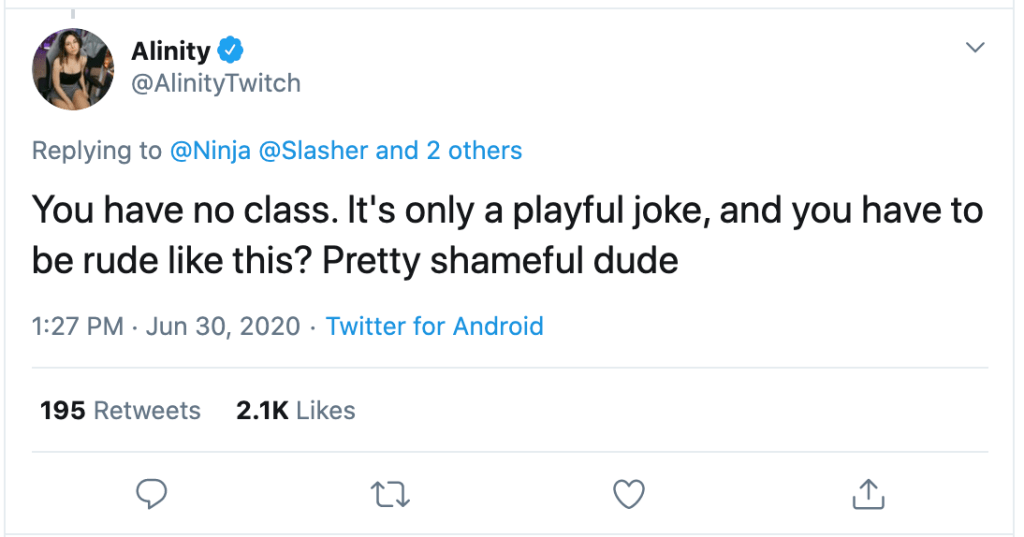Image resolution: width=1024 pixels, height=537 pixels.
Task: Retweet this tweet using the retweet icon
Action: 388,492
